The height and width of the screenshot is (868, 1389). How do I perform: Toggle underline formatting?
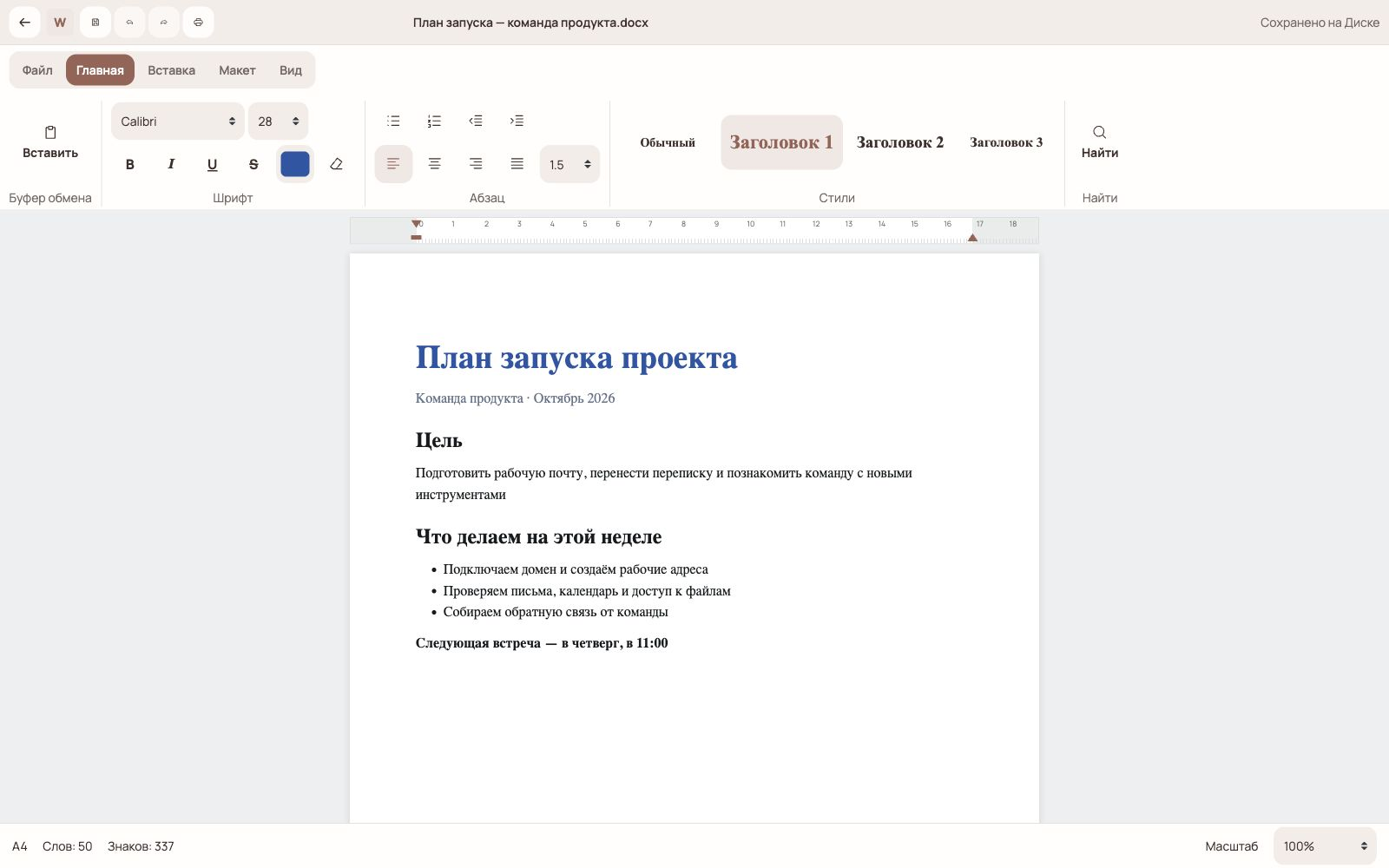point(212,164)
